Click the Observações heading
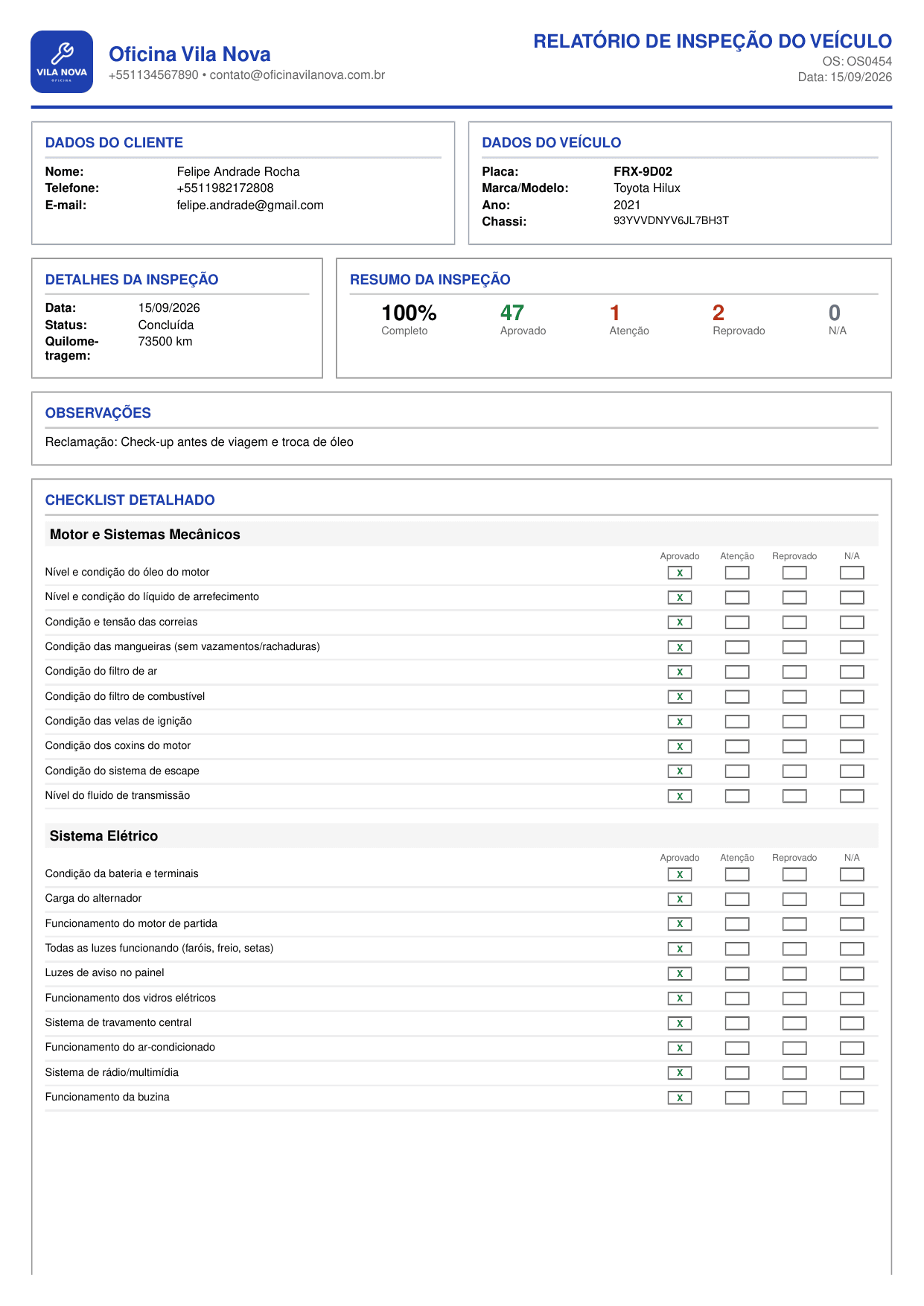The height and width of the screenshot is (1306, 924). [x=98, y=413]
